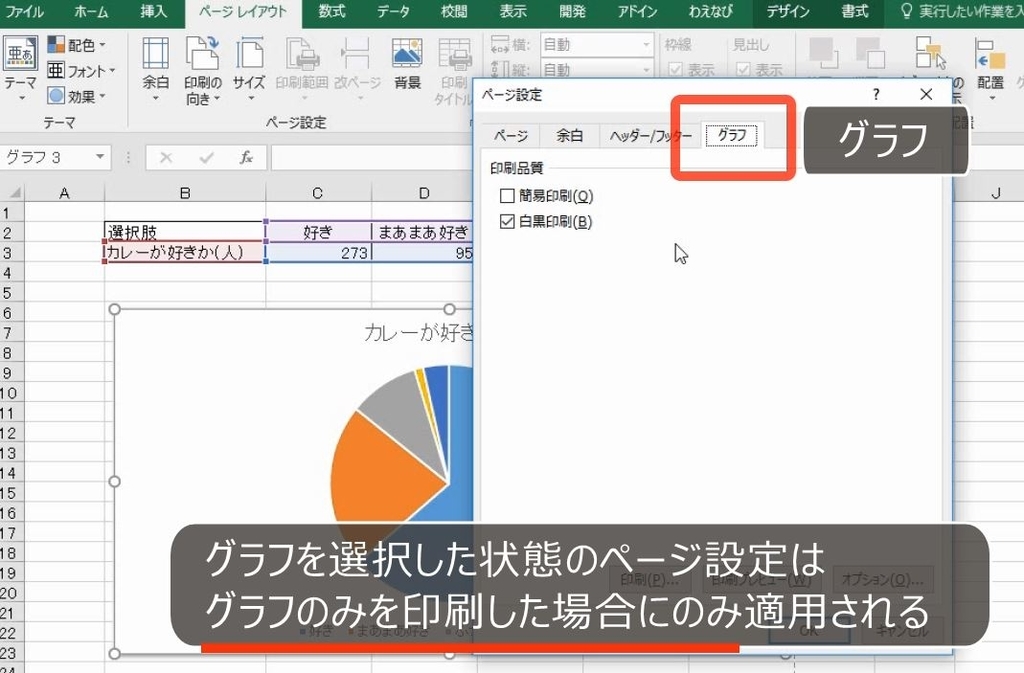Open the 挿入 ribbon tab
Viewport: 1024px width, 673px height.
click(x=153, y=12)
